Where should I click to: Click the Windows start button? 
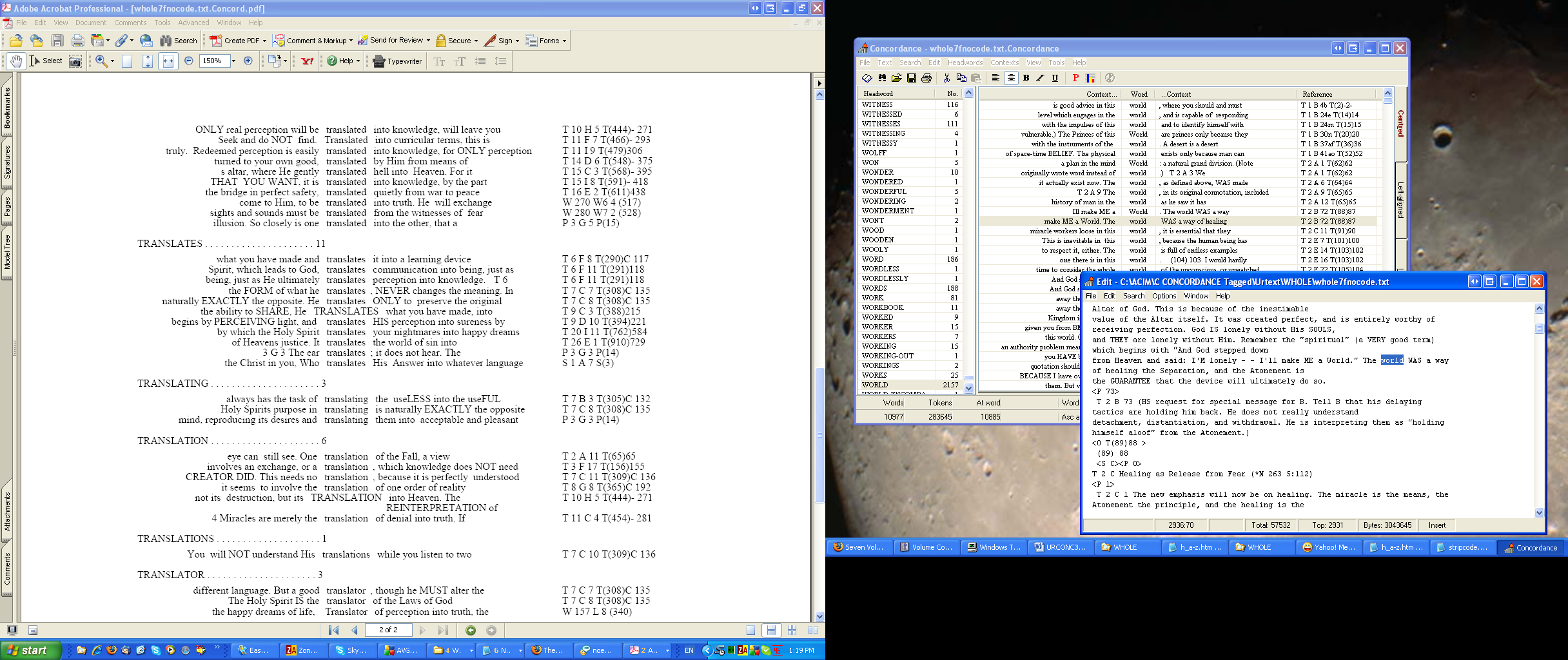[x=31, y=650]
